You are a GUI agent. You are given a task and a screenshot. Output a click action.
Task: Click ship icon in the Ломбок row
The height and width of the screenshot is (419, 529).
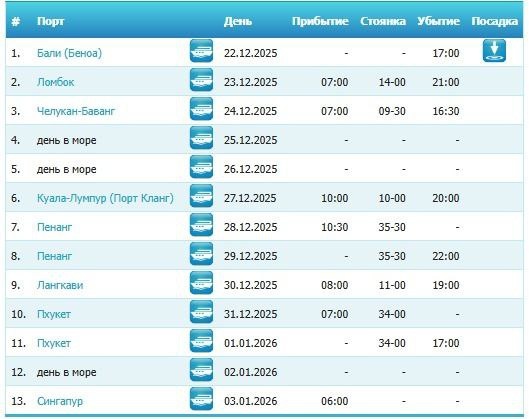point(201,80)
